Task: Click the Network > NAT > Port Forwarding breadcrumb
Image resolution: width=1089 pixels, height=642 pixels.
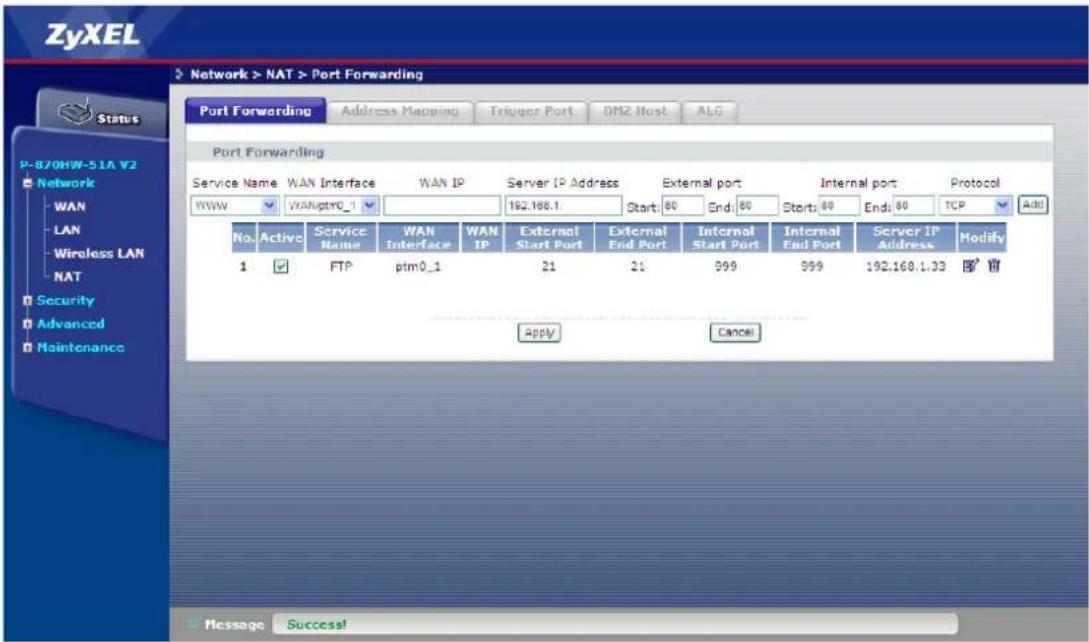Action: tap(306, 74)
